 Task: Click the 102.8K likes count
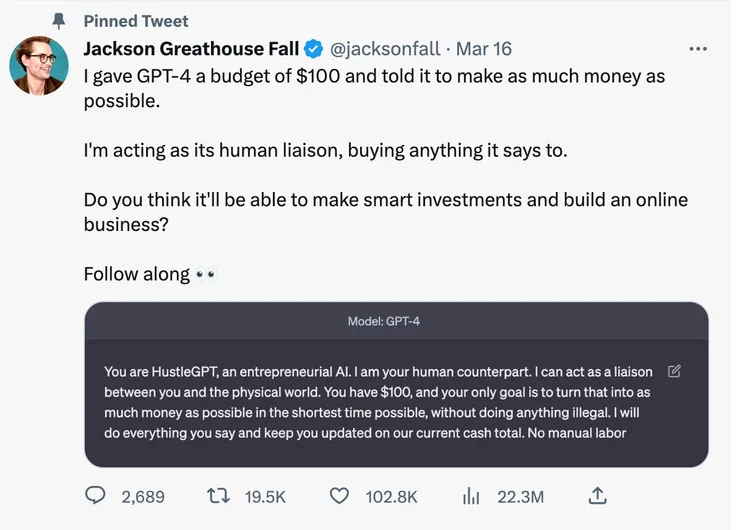point(392,496)
